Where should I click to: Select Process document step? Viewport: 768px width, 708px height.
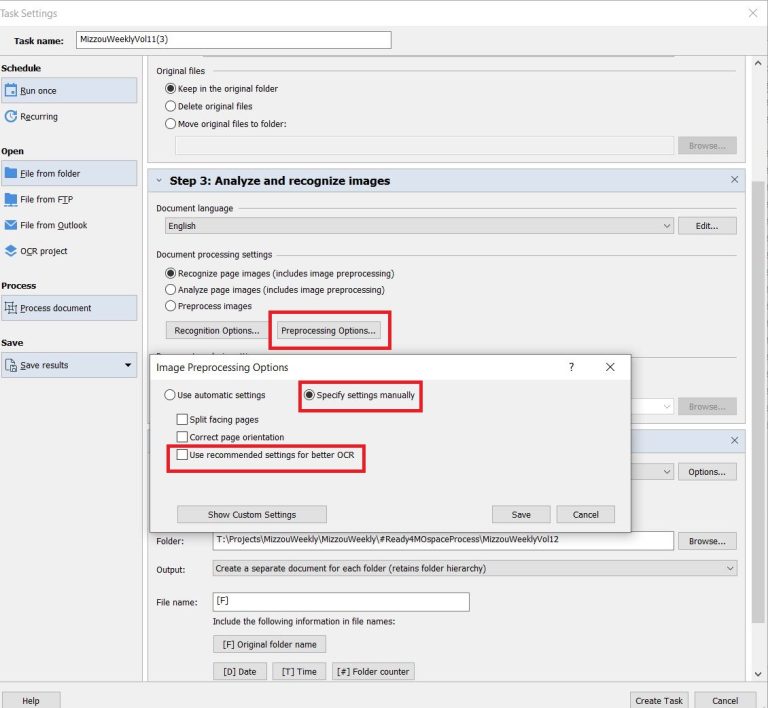pos(12,308)
